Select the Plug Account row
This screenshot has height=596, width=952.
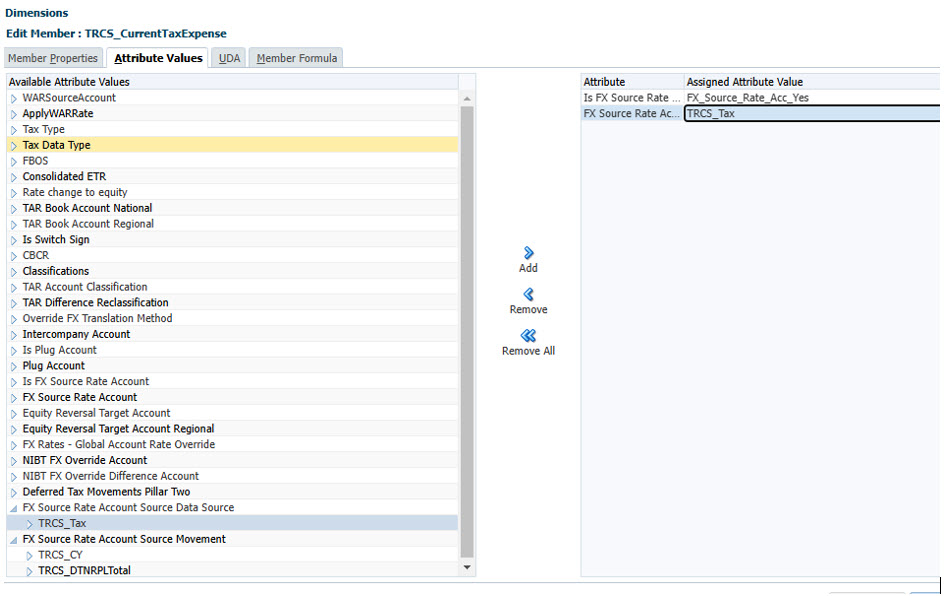233,365
